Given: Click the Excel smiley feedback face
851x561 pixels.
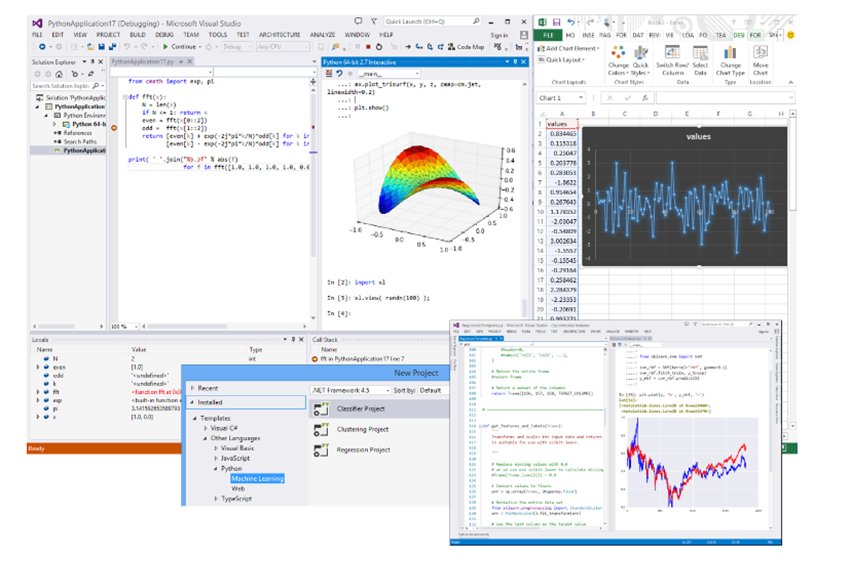Looking at the screenshot, I should point(791,35).
